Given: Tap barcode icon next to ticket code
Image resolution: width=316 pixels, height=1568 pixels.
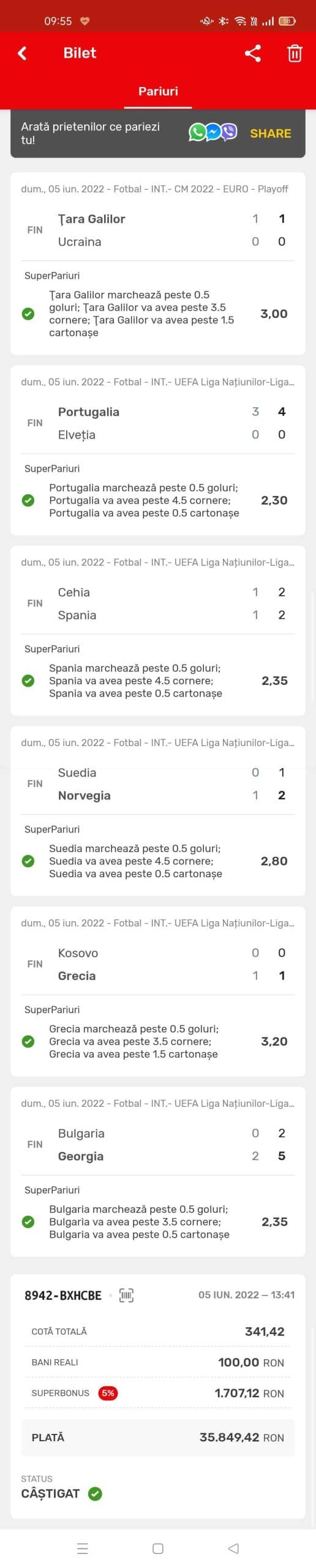Looking at the screenshot, I should point(126,1294).
